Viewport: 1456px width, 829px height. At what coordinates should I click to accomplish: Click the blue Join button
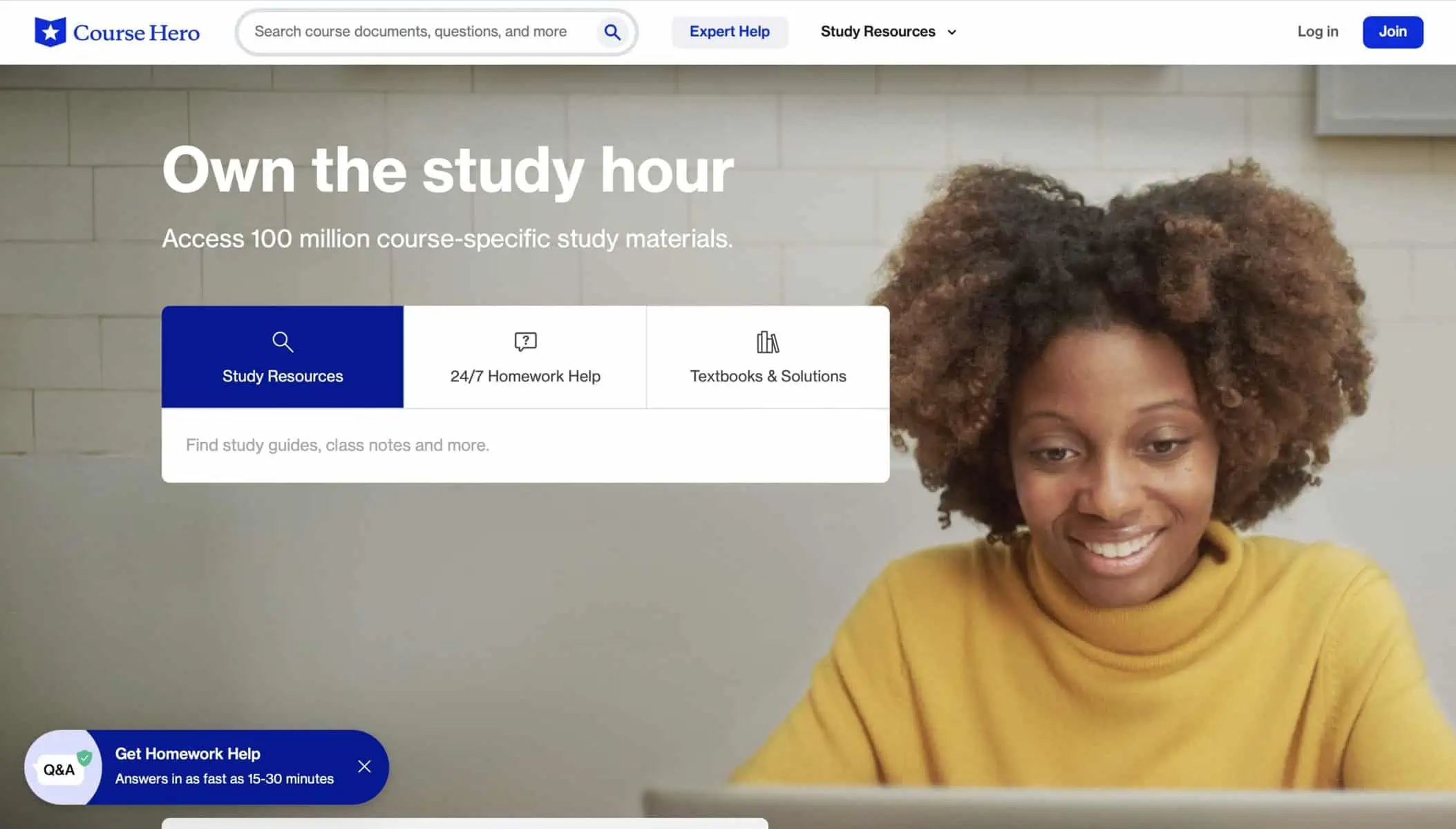click(1392, 32)
